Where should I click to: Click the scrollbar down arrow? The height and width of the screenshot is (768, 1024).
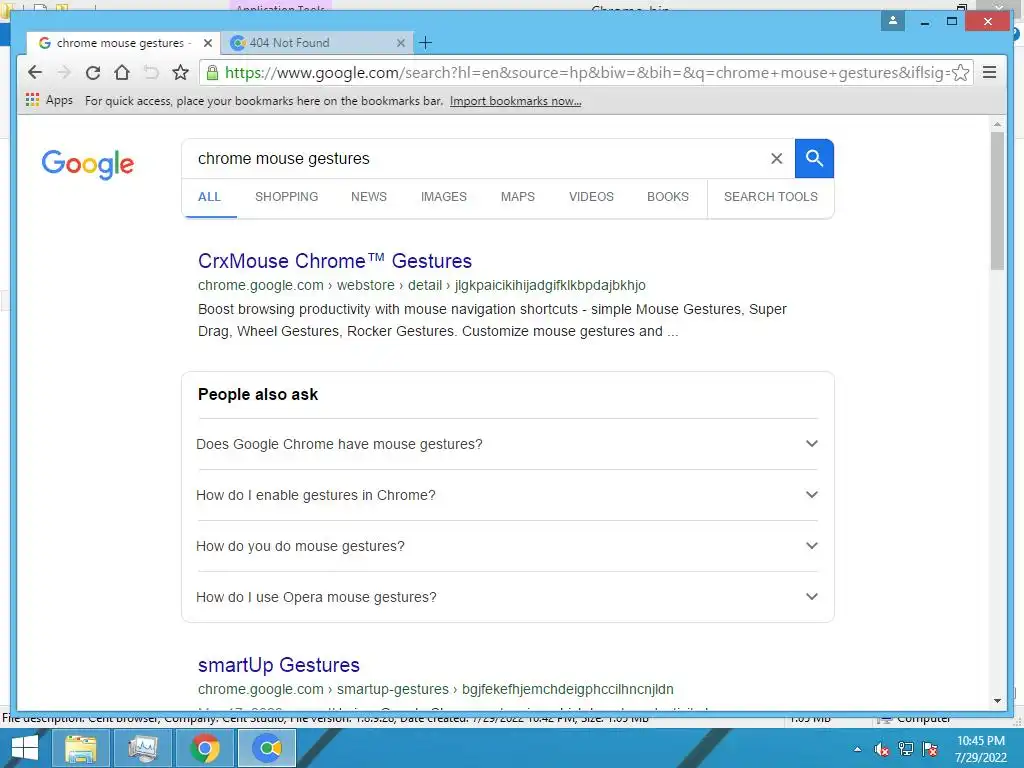tap(997, 701)
